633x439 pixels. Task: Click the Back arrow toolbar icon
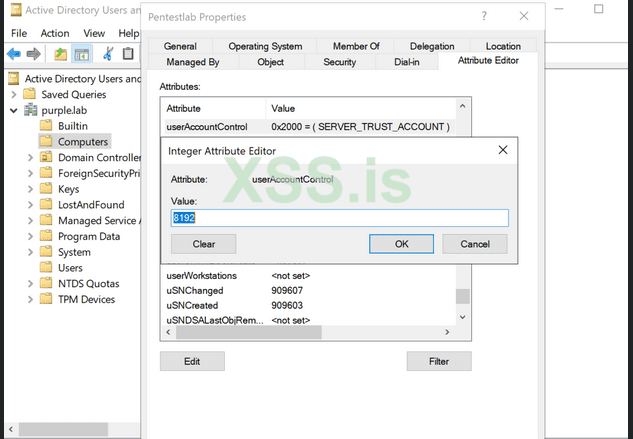(14, 54)
